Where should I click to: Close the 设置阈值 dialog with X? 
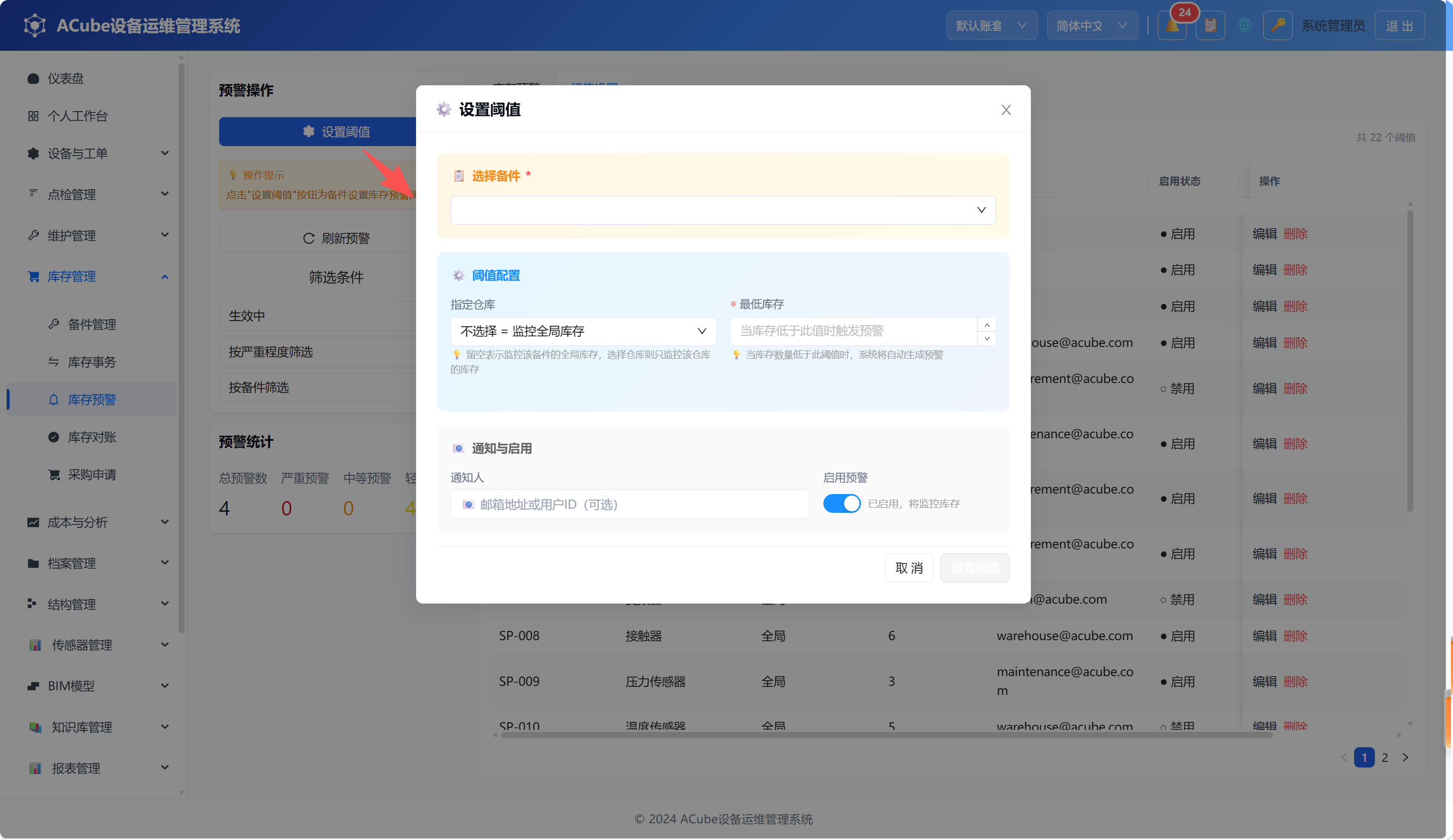pyautogui.click(x=1006, y=110)
